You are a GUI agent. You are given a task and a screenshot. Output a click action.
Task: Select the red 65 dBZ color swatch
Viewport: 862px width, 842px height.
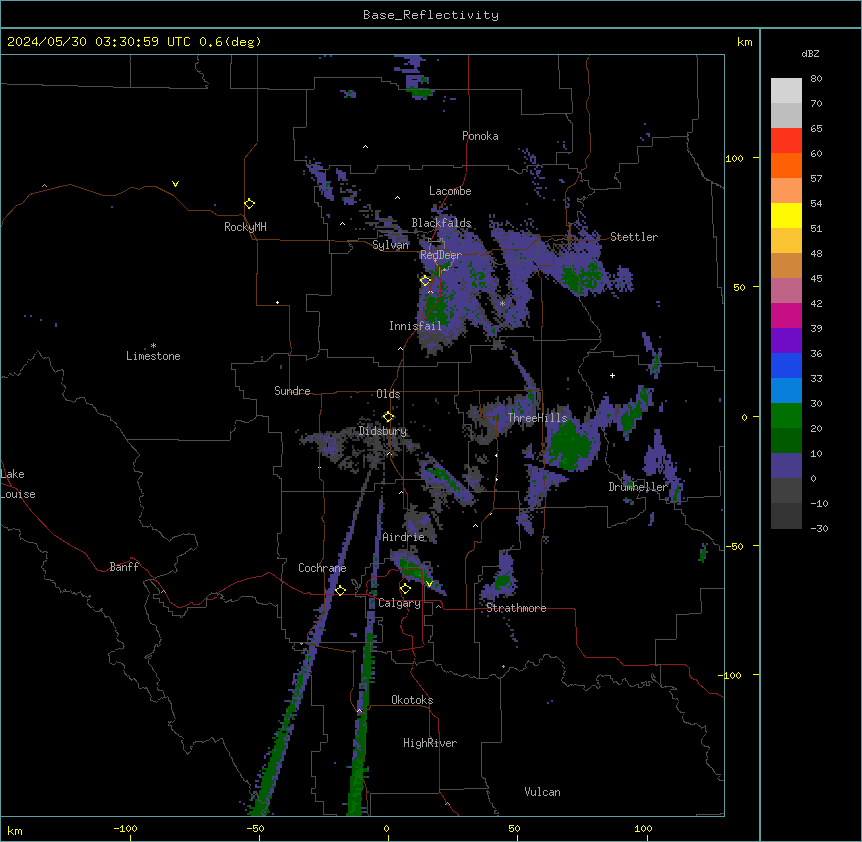pyautogui.click(x=786, y=141)
